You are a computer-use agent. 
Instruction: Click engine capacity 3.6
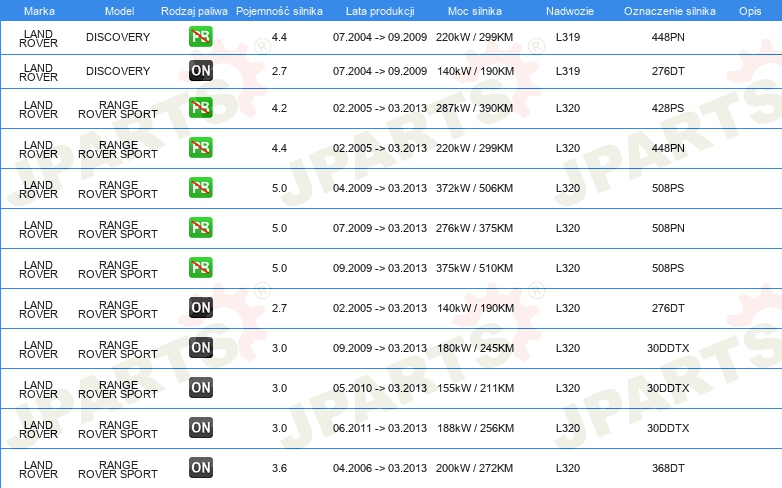click(x=279, y=468)
